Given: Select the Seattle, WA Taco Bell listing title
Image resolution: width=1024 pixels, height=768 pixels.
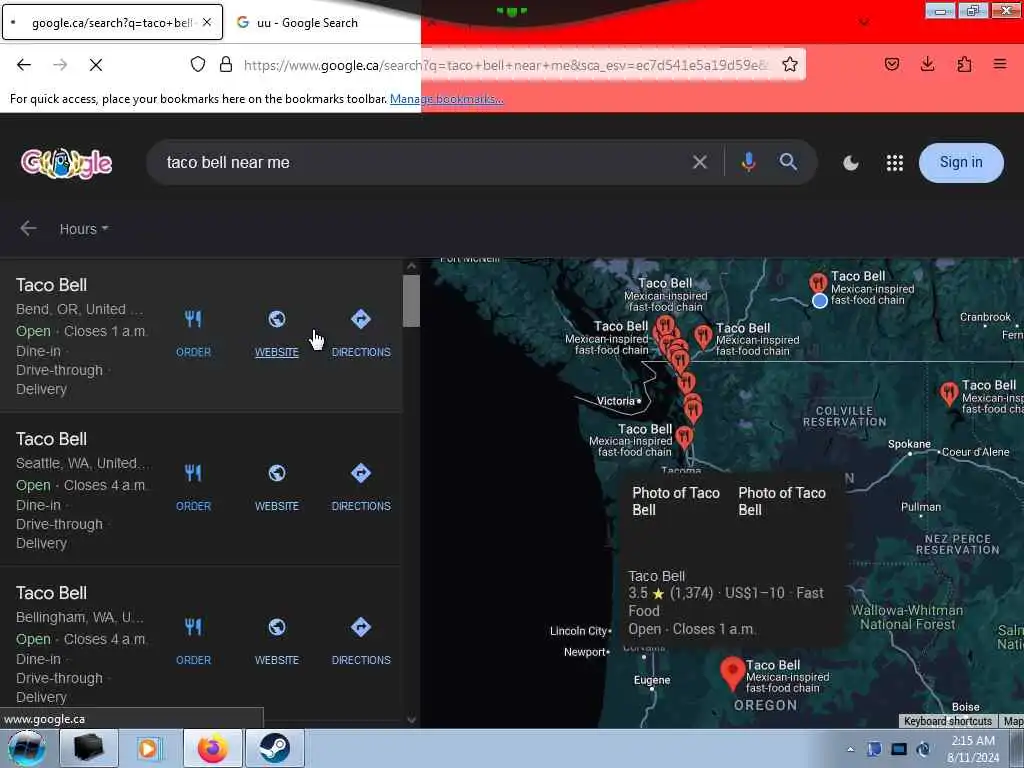Looking at the screenshot, I should pos(52,440).
